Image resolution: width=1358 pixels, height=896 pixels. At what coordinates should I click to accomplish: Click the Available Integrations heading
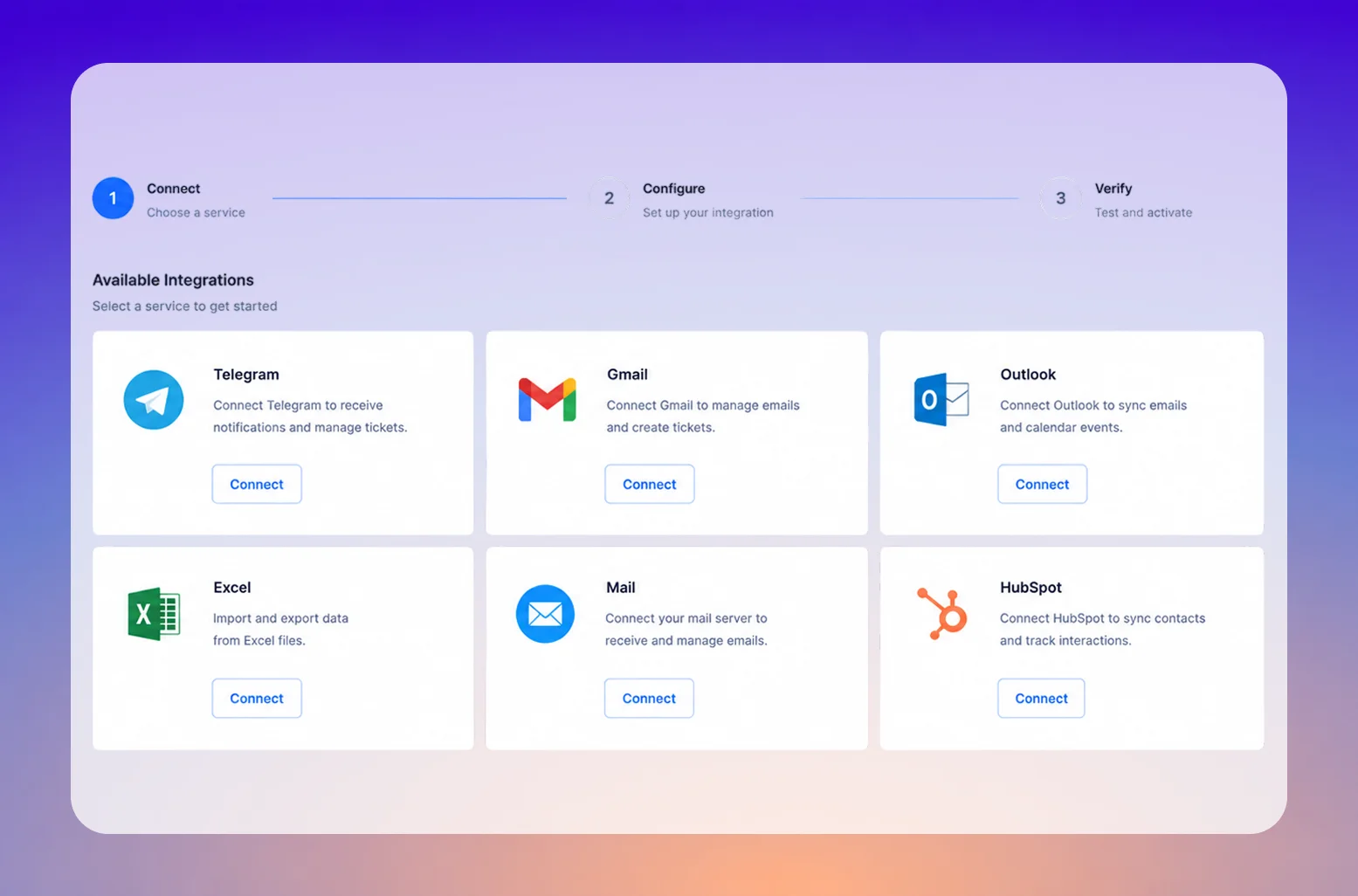pos(173,280)
